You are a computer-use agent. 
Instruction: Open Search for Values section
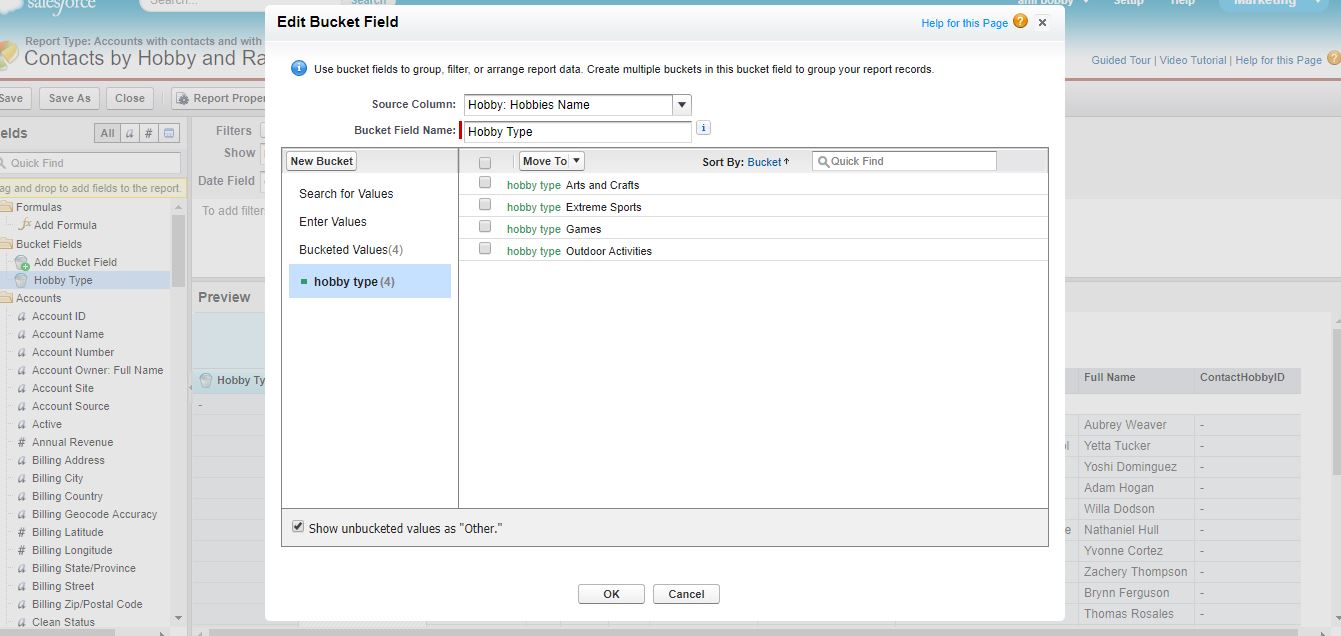click(x=346, y=194)
